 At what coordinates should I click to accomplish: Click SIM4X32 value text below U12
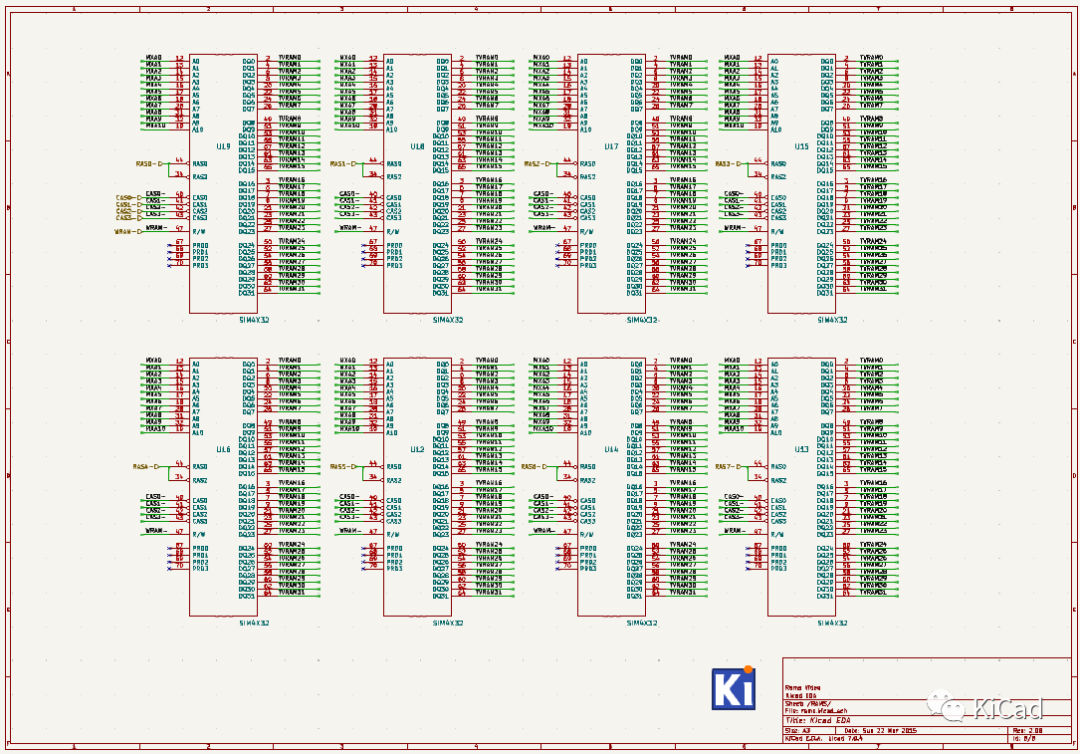[448, 623]
